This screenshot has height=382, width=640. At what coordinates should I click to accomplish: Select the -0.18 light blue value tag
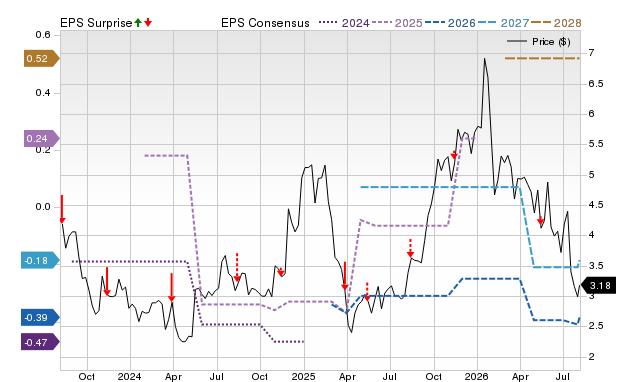tap(40, 260)
